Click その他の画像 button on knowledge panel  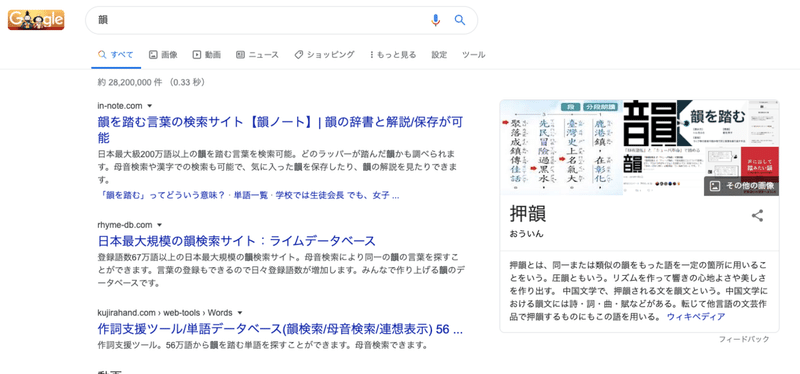[x=742, y=186]
